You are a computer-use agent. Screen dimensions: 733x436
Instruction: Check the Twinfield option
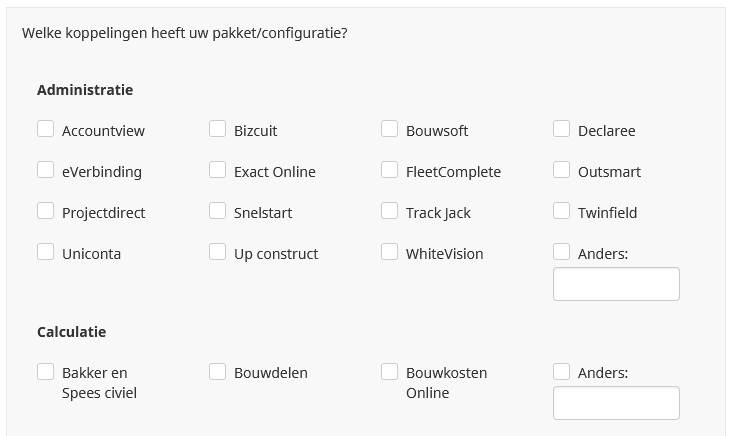pos(561,211)
